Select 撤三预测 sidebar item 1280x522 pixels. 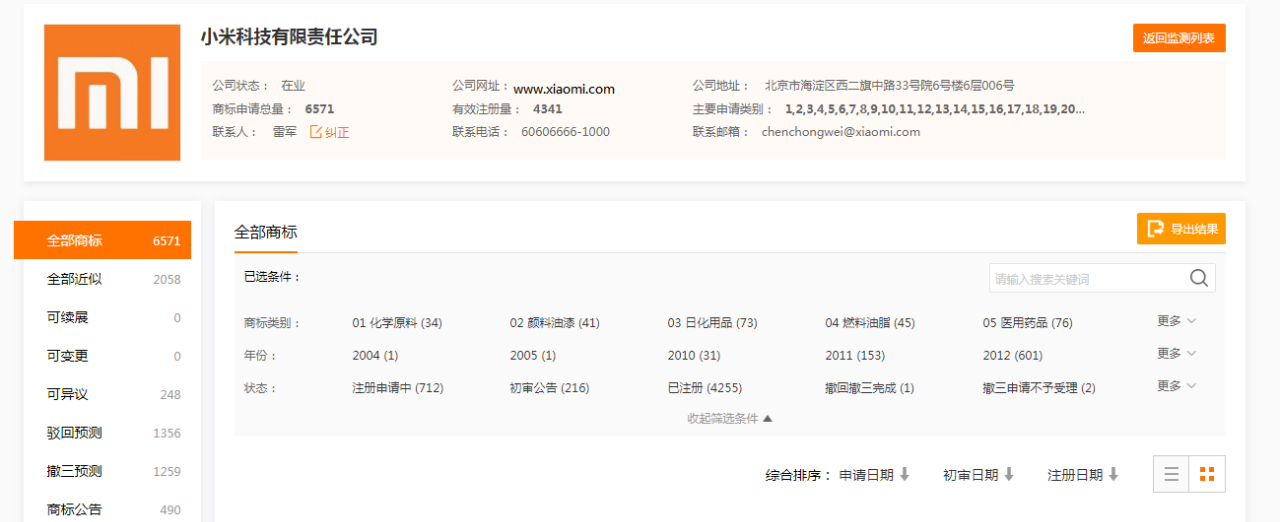tap(112, 471)
